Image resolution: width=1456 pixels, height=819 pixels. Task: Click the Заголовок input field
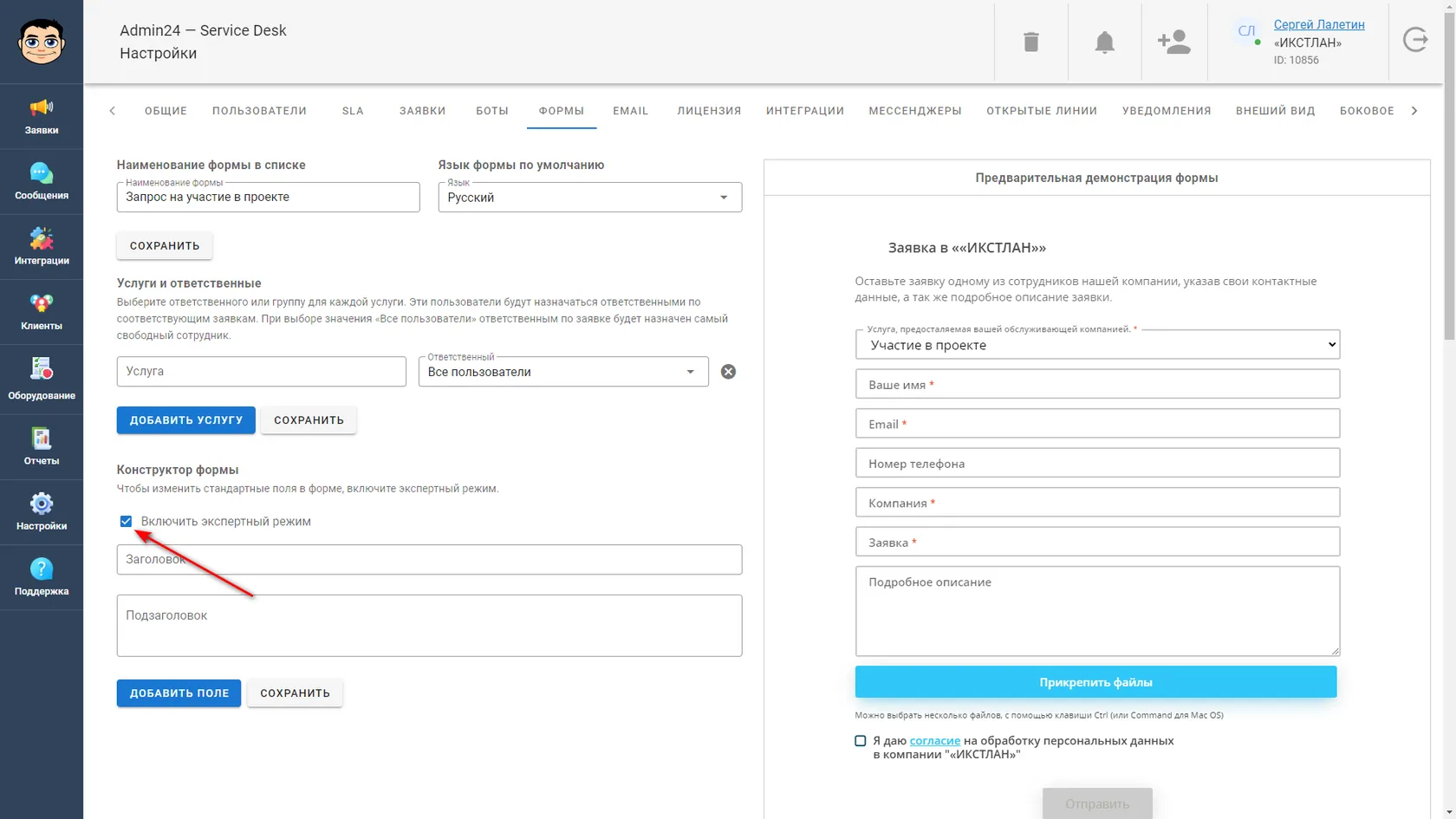point(430,560)
